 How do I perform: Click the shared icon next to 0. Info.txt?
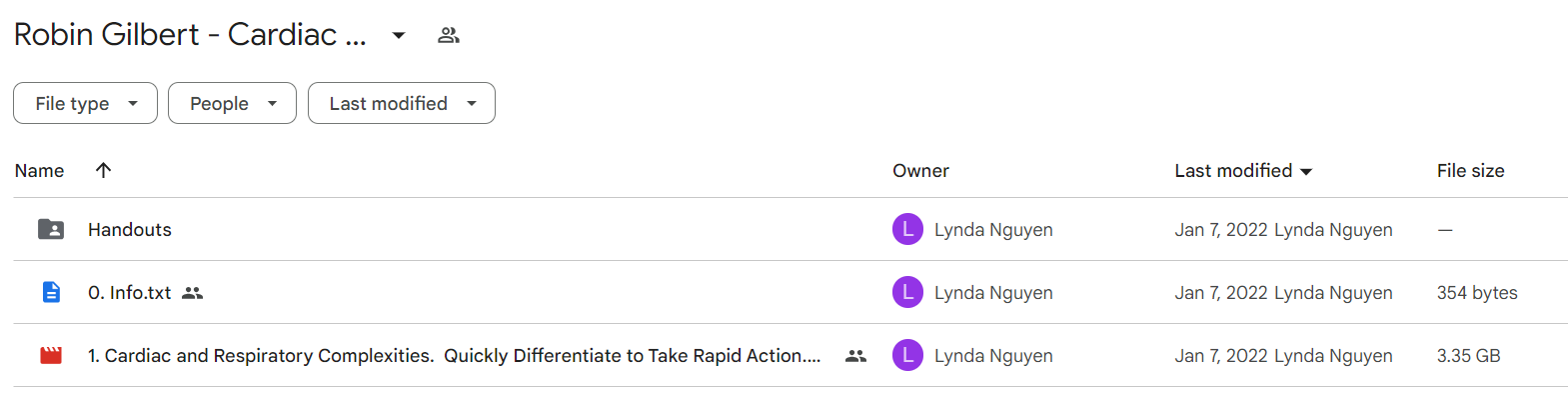[193, 293]
